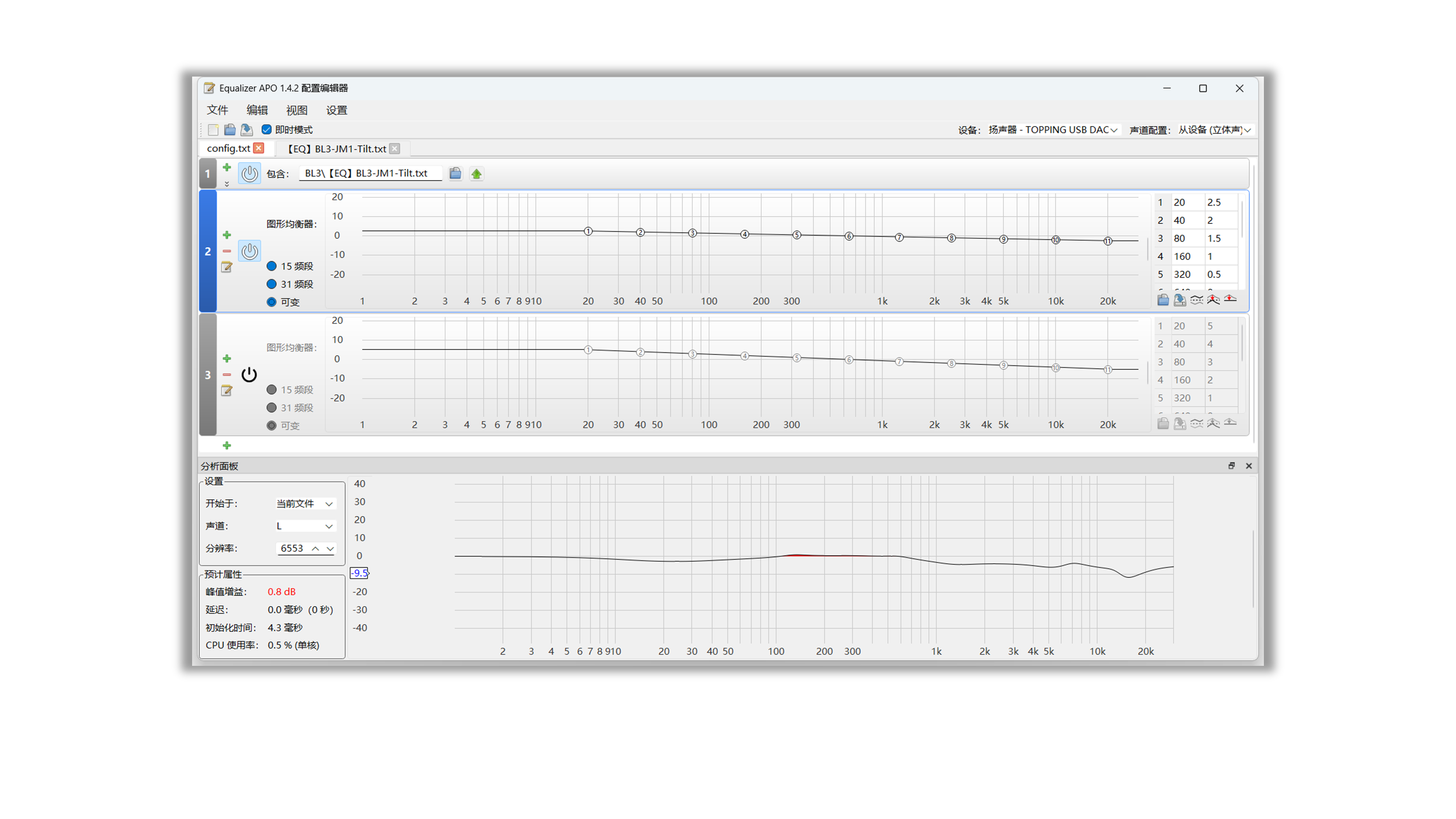The image size is (1456, 819).
Task: Toggle the 即时模式 instant mode checkbox
Action: (267, 130)
